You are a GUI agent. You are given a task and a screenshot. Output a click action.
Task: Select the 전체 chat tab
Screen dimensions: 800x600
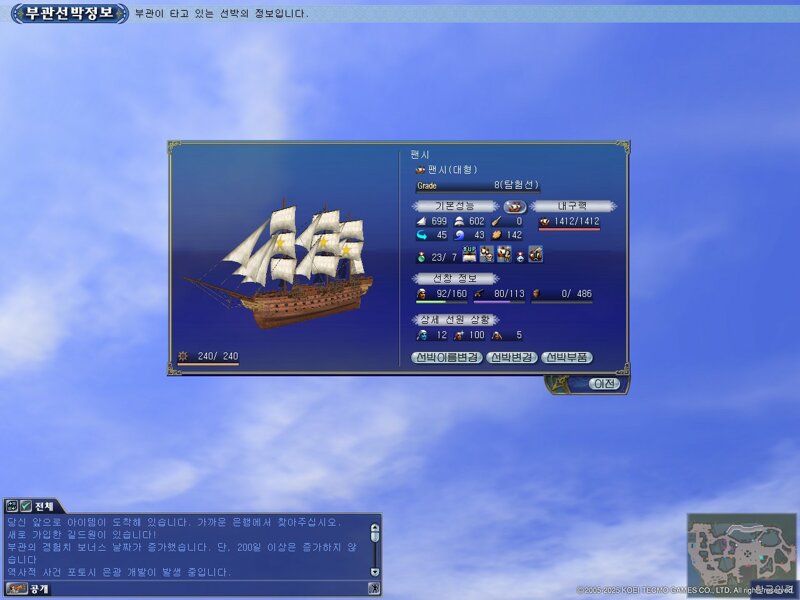44,506
